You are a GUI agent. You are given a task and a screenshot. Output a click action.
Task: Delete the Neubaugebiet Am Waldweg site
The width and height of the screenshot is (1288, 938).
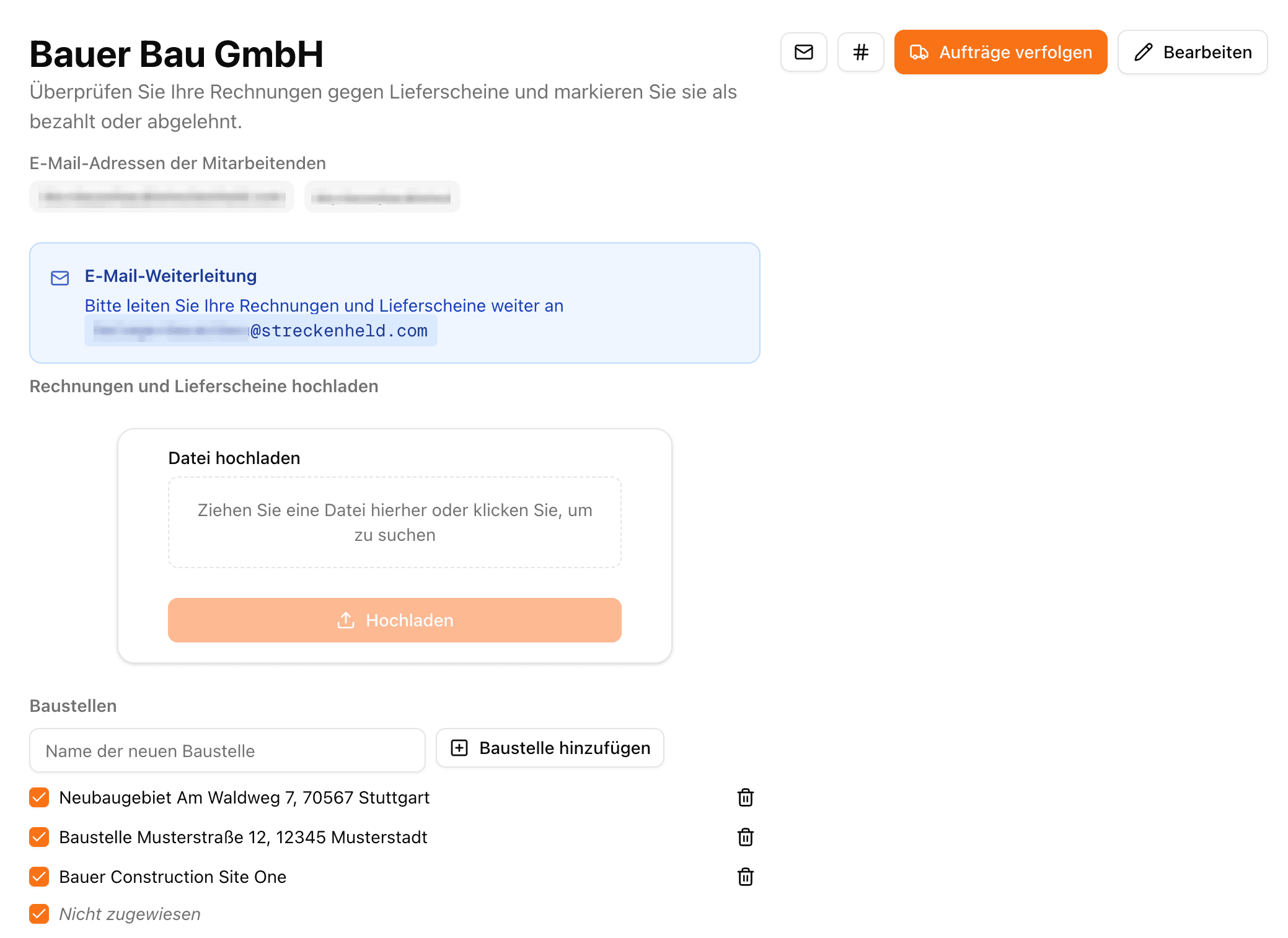pyautogui.click(x=745, y=797)
